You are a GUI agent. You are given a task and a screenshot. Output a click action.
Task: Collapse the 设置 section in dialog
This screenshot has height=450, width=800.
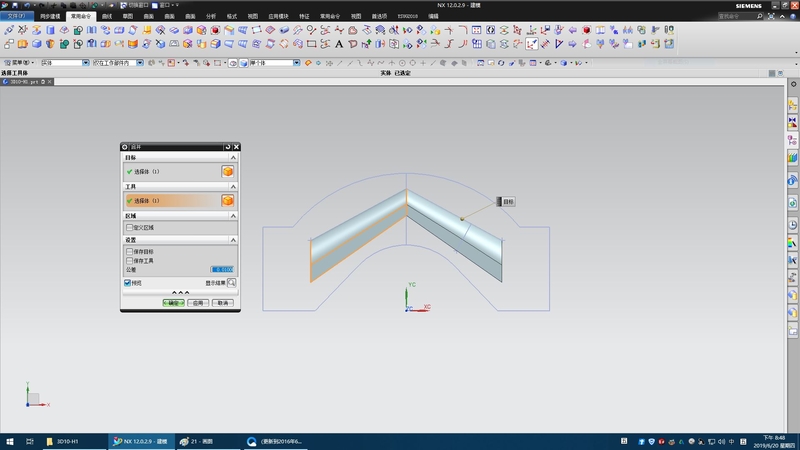point(233,240)
